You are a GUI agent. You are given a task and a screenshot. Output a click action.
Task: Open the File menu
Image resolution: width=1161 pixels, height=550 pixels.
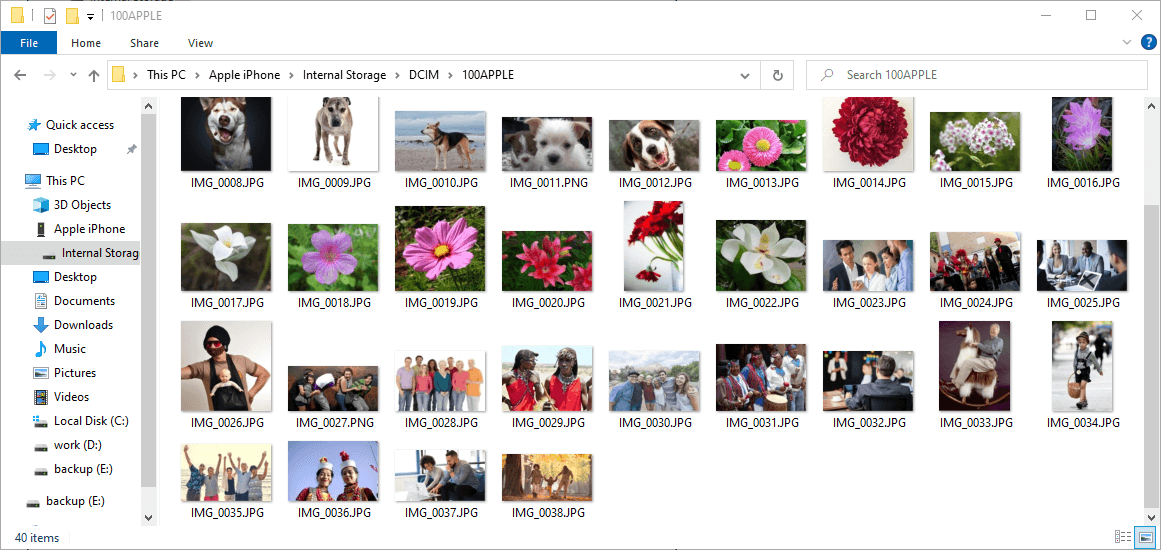point(29,43)
